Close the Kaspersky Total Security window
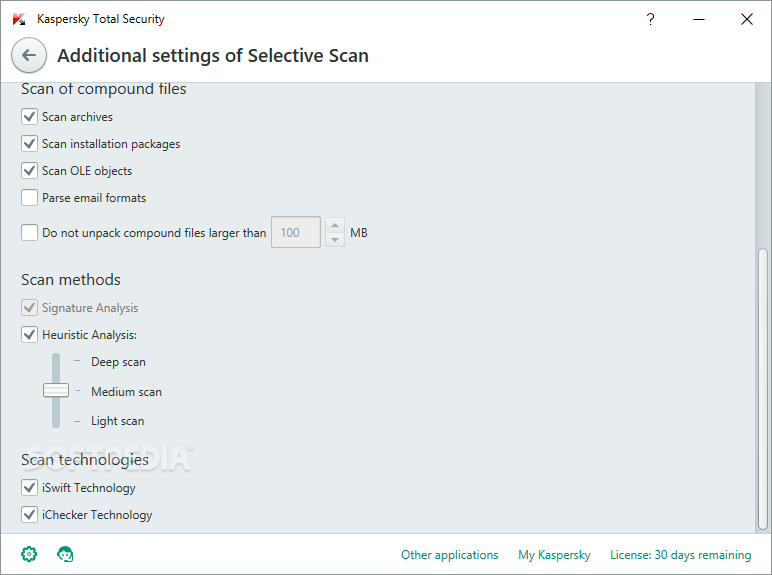 (x=747, y=19)
